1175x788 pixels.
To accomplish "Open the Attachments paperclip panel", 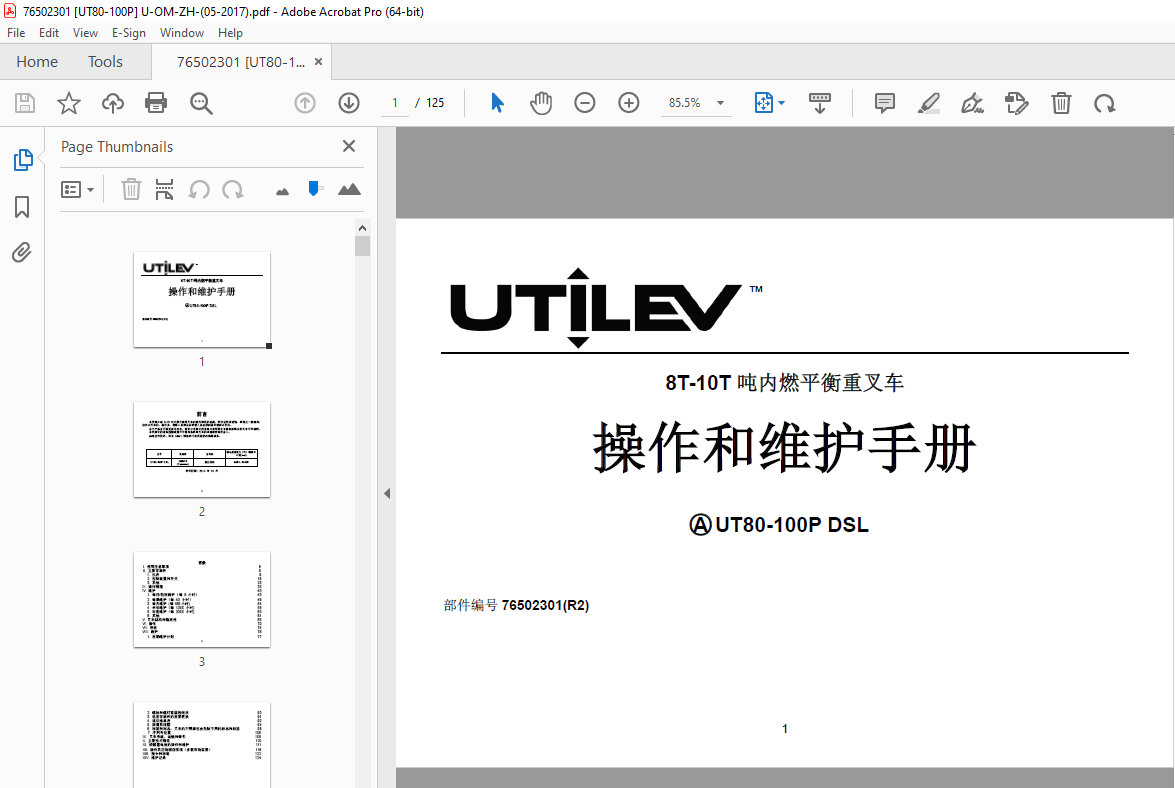I will pos(22,252).
